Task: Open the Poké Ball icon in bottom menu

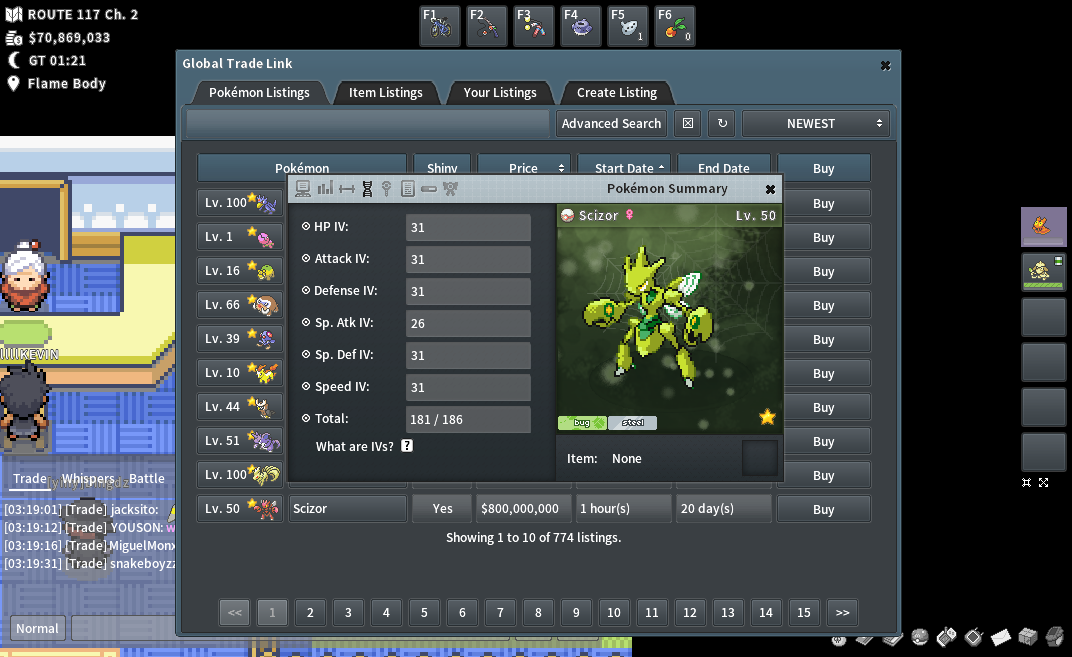Action: pyautogui.click(x=919, y=637)
